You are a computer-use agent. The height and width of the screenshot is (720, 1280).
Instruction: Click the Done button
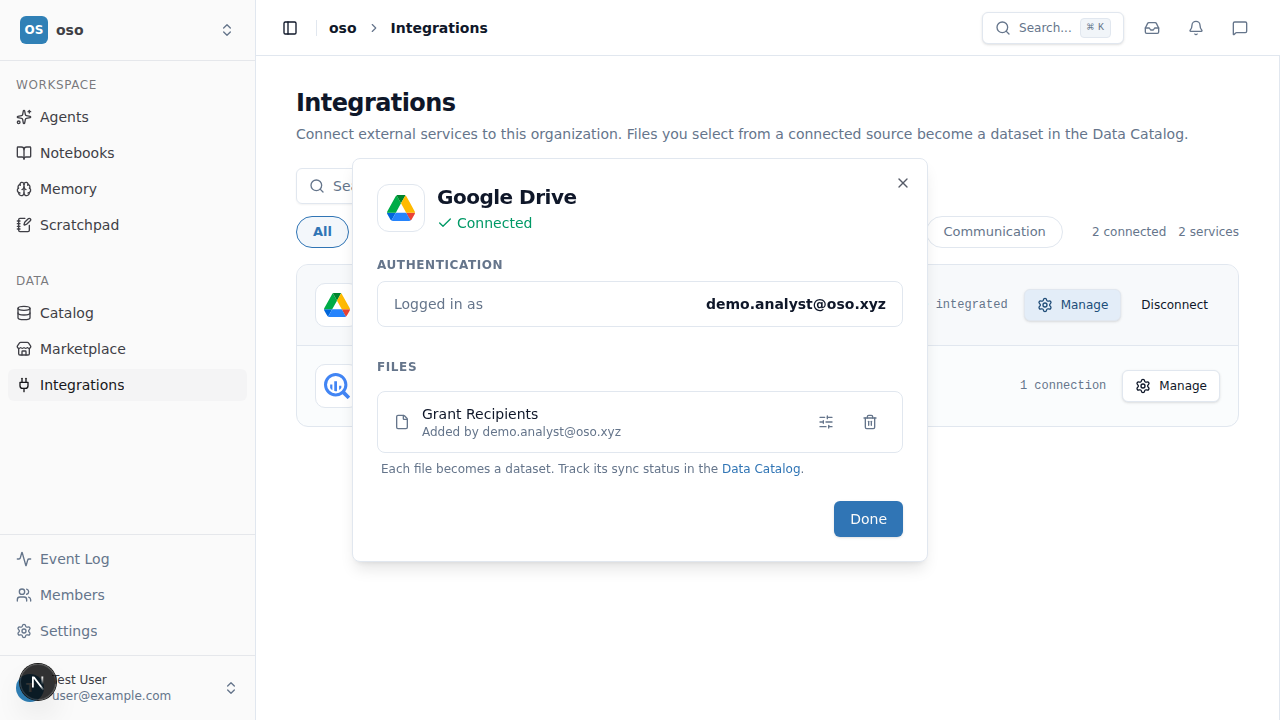pos(868,519)
